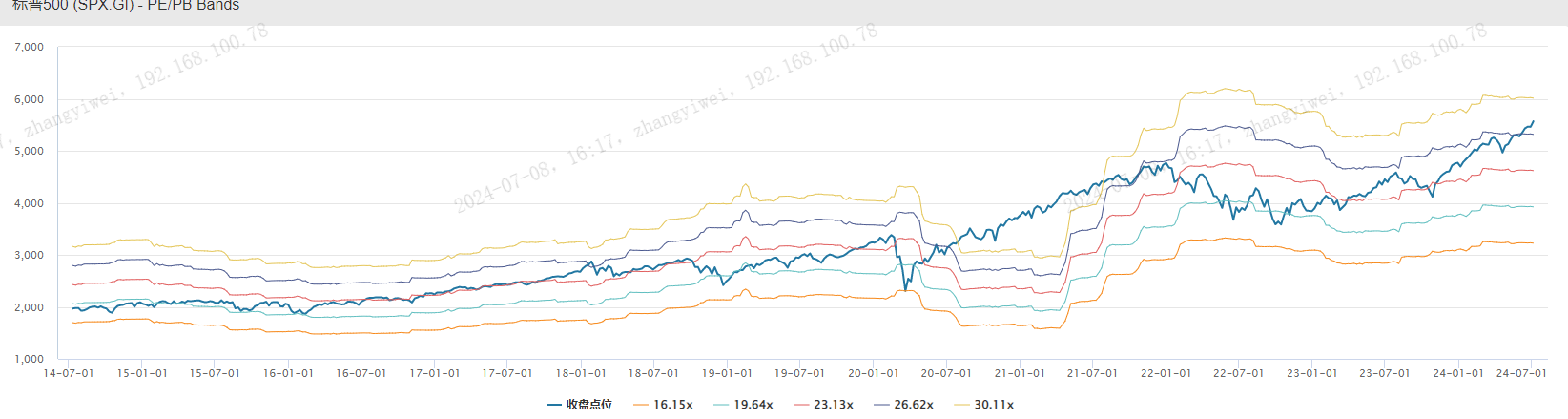Click the PE/PB Bands chart title
Viewport: 1568px width, 419px height.
126,6
